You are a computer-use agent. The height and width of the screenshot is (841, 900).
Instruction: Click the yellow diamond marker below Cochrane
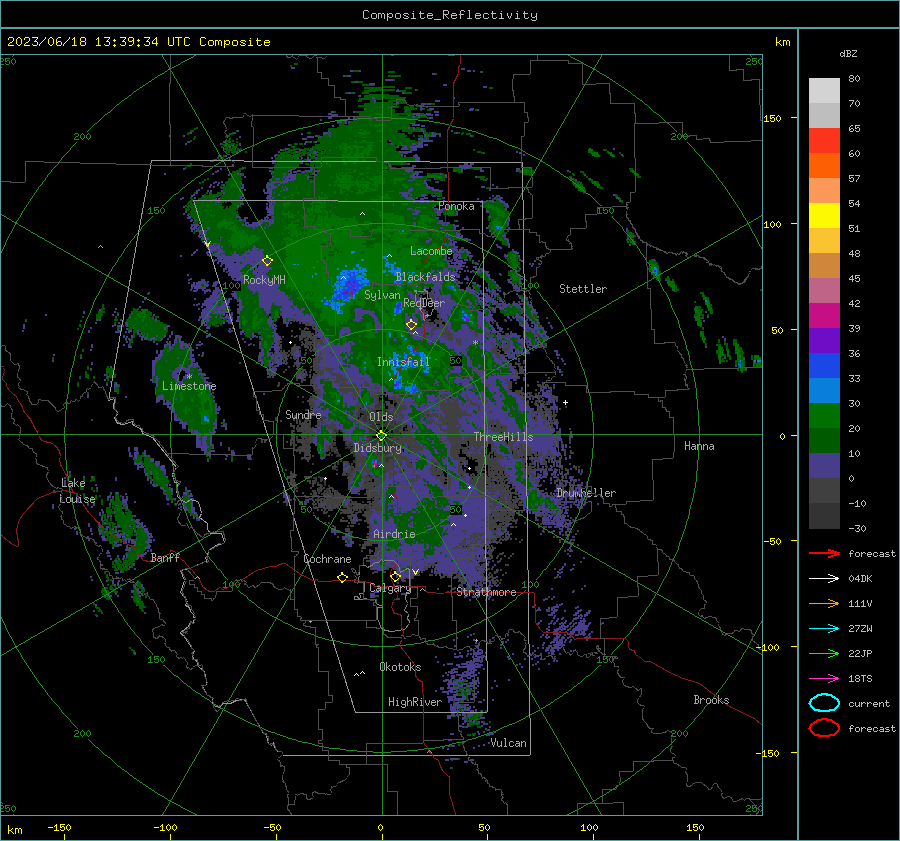click(x=342, y=577)
